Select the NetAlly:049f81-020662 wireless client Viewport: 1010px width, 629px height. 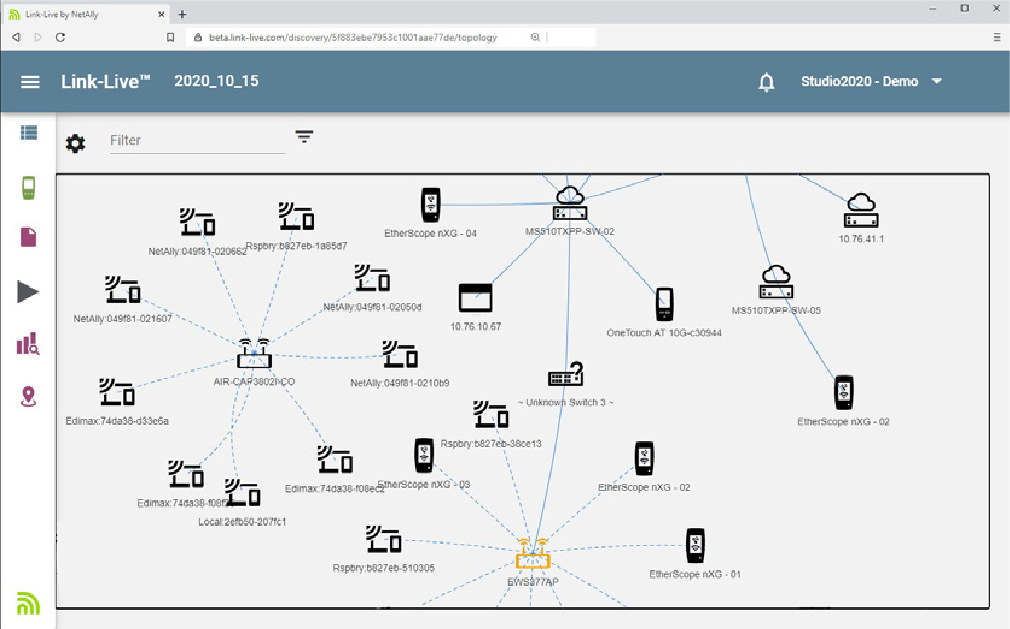click(197, 222)
